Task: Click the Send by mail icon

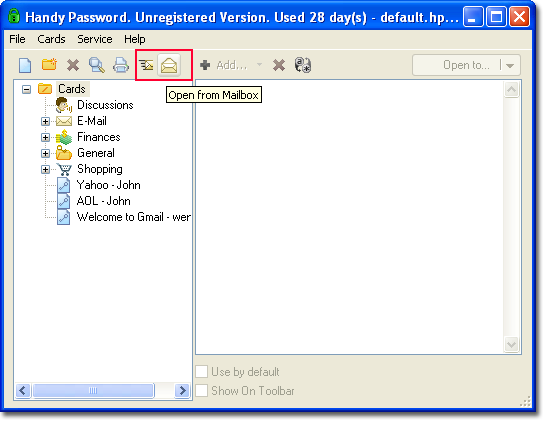Action: [x=146, y=65]
